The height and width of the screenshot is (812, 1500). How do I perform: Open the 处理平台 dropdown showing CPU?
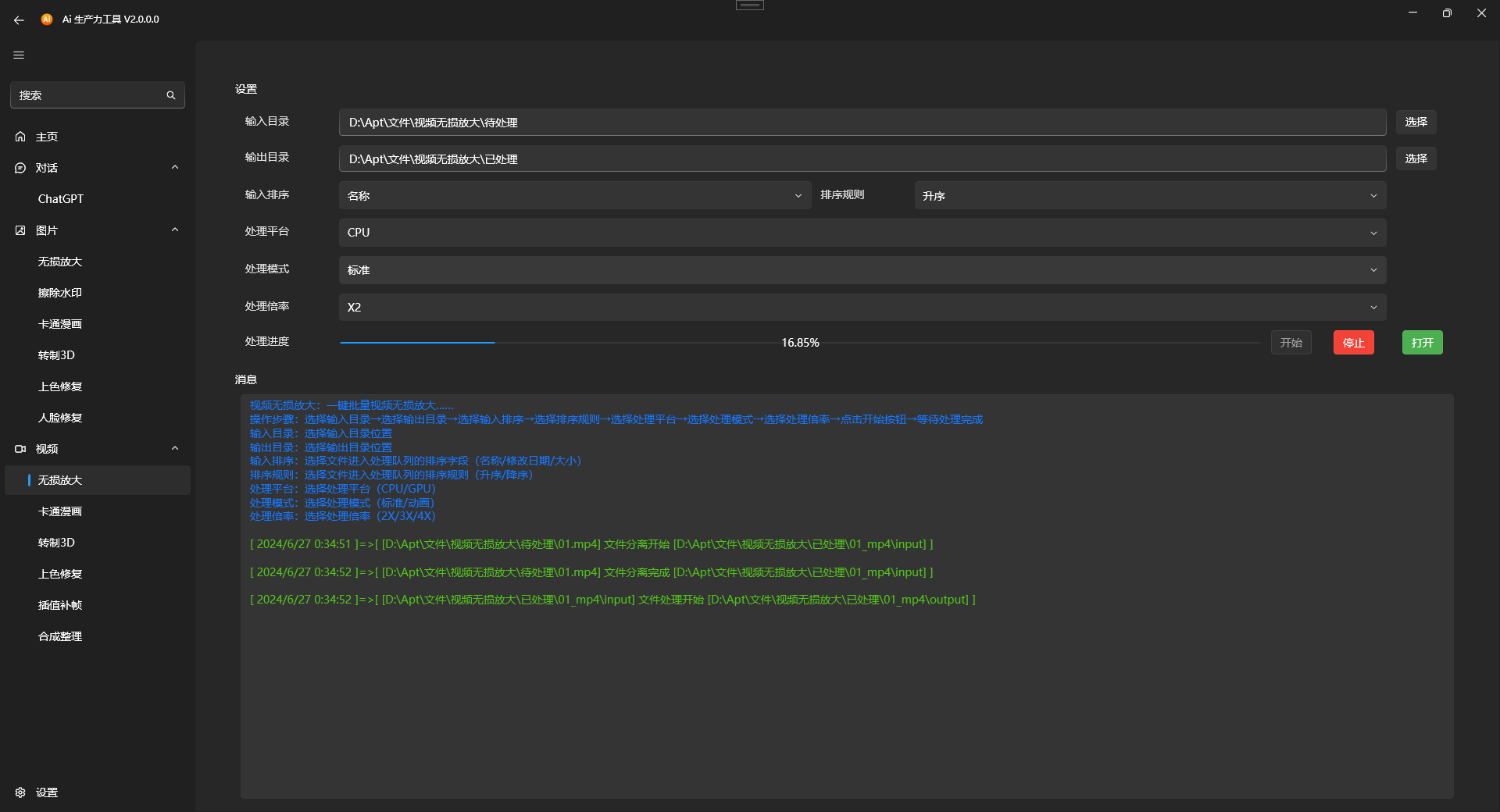[x=862, y=233]
